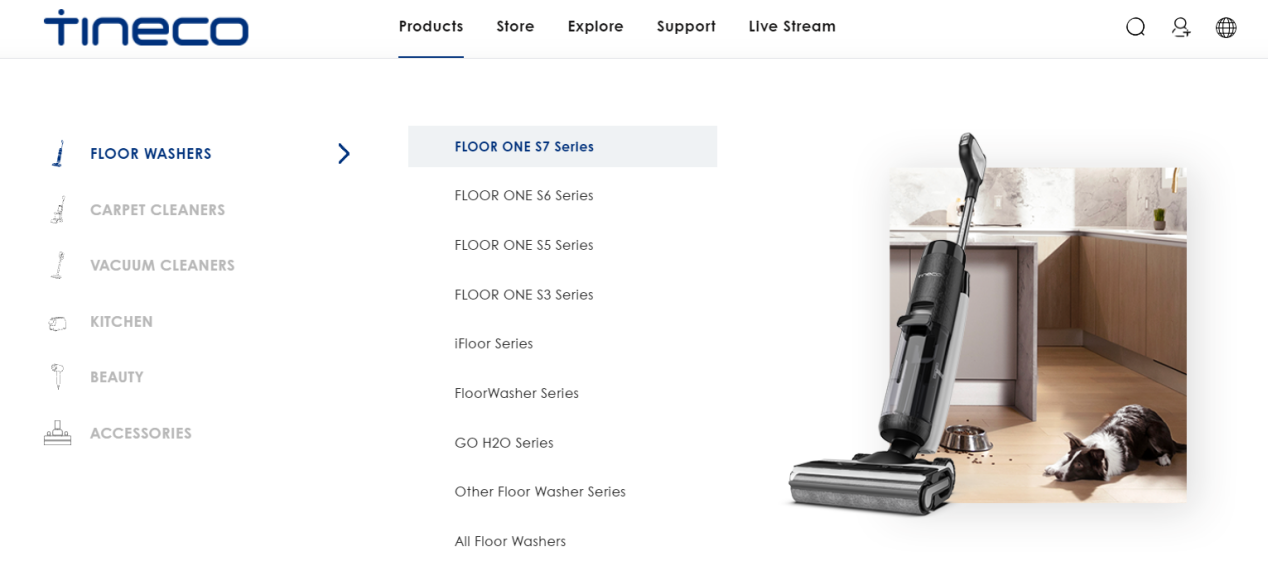Click the Accessories brush icon

point(58,433)
